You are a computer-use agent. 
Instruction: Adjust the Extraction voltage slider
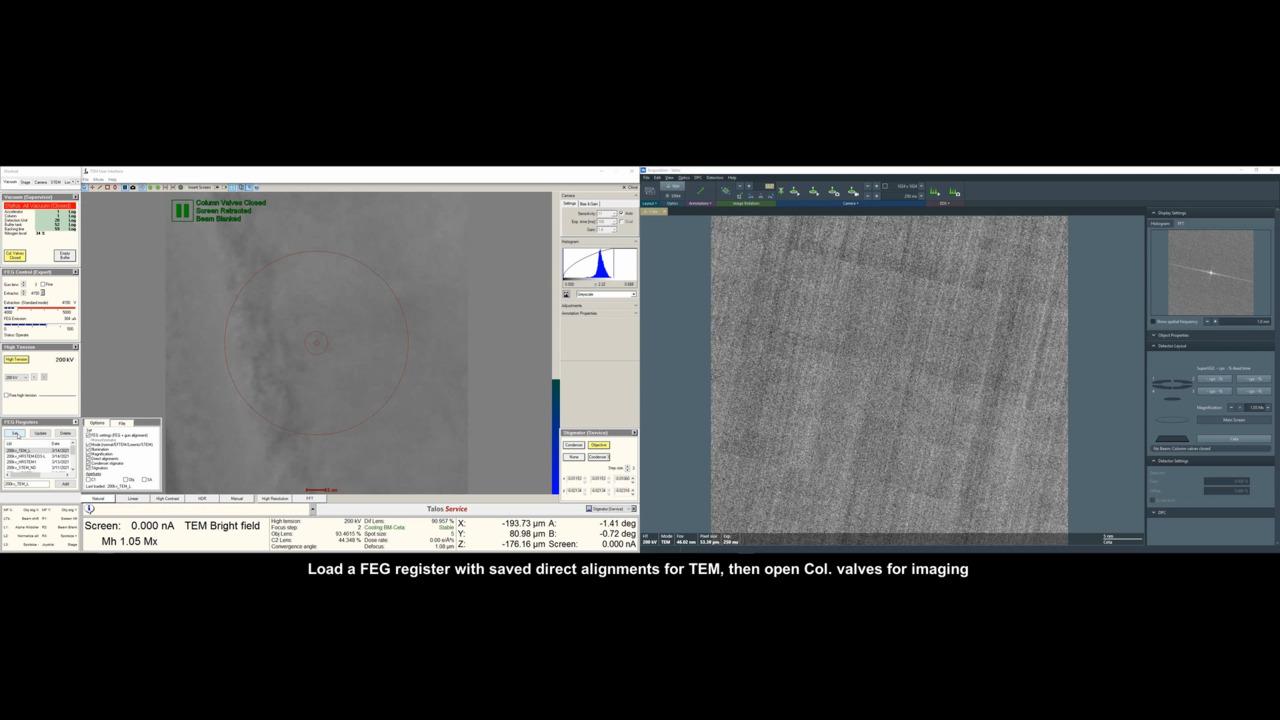point(40,308)
